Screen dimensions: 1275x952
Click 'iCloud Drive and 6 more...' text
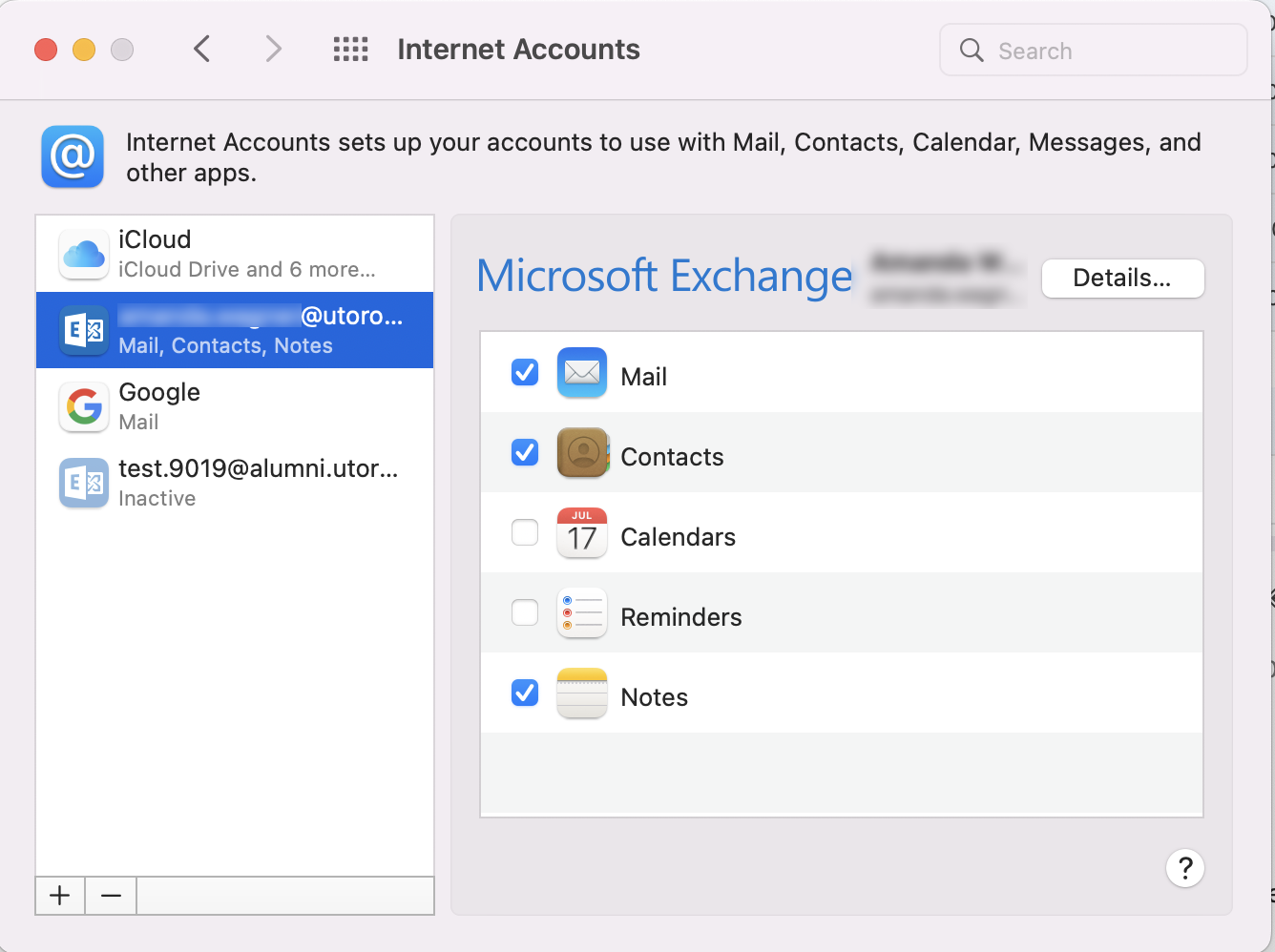point(247,269)
